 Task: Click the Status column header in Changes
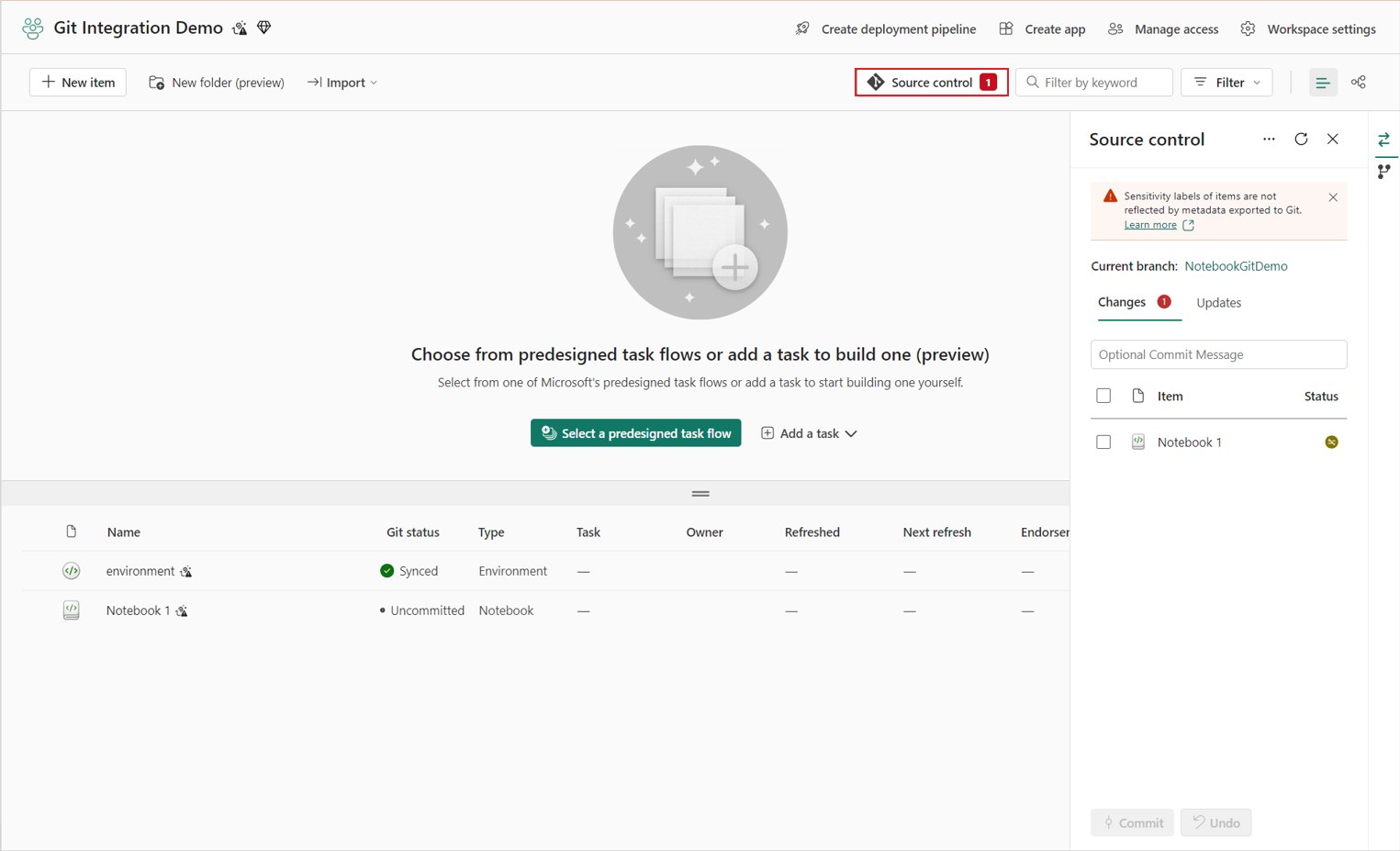click(1321, 397)
